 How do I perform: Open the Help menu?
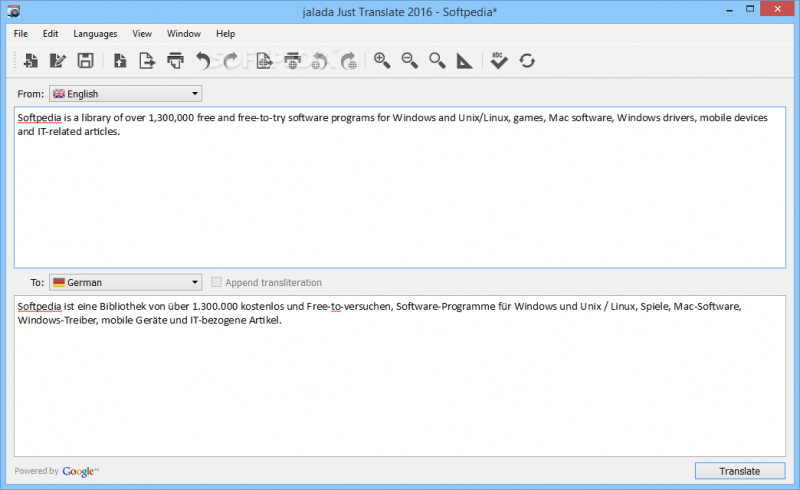226,33
